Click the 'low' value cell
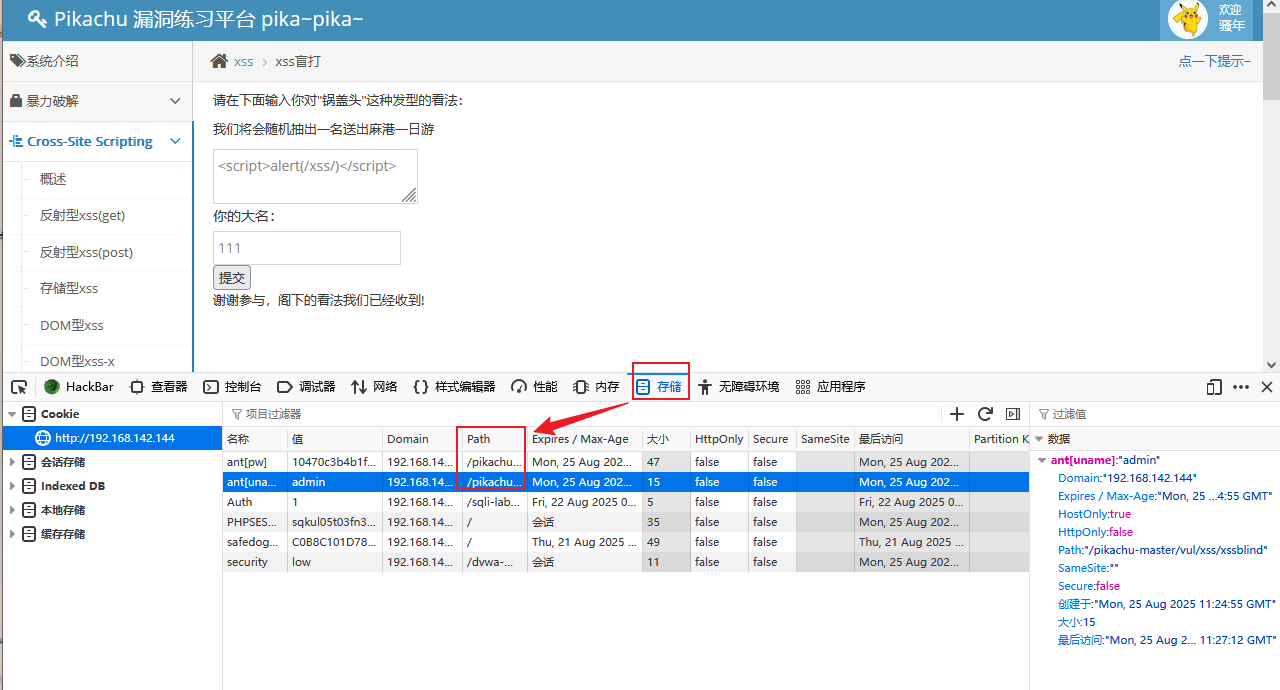Image resolution: width=1280 pixels, height=690 pixels. tap(335, 562)
